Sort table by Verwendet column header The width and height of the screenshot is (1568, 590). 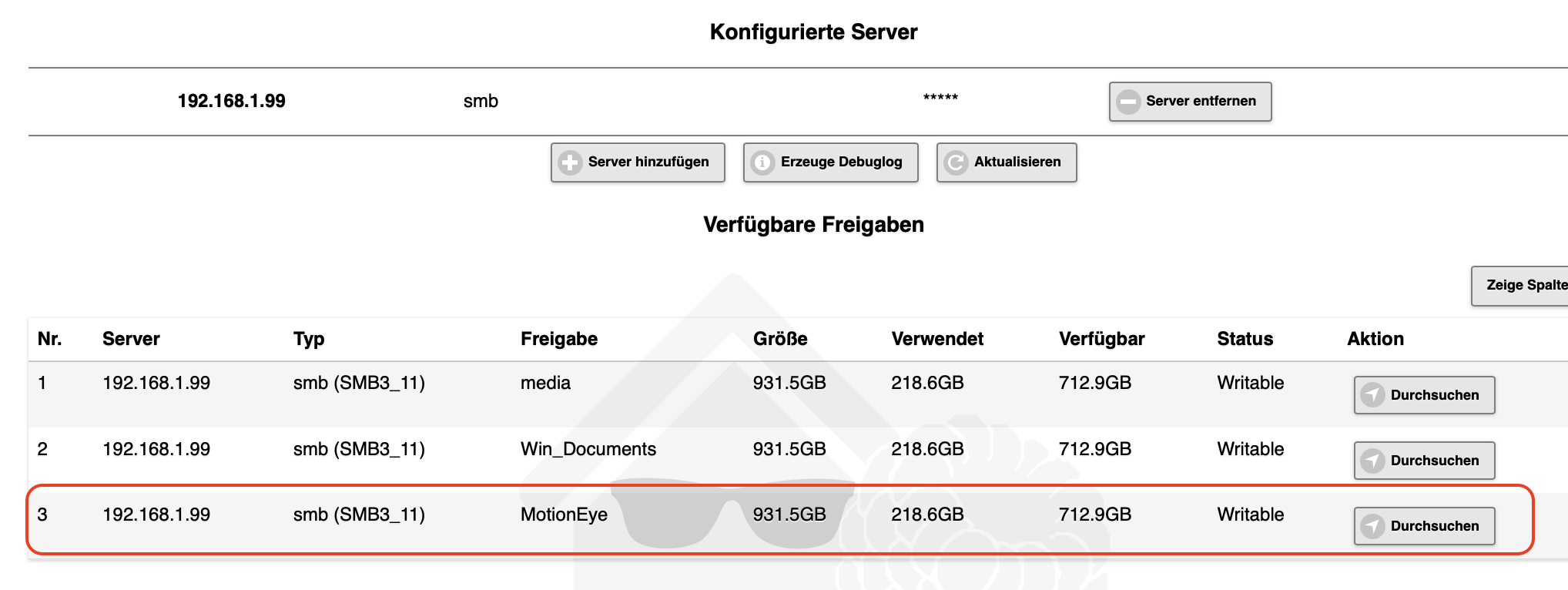(936, 339)
